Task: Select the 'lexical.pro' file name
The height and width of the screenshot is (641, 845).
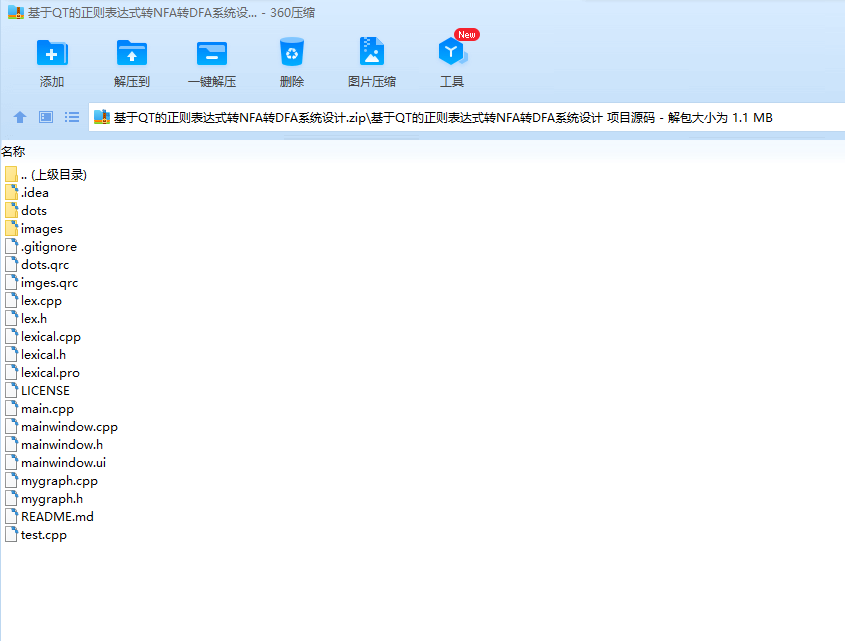Action: coord(51,373)
